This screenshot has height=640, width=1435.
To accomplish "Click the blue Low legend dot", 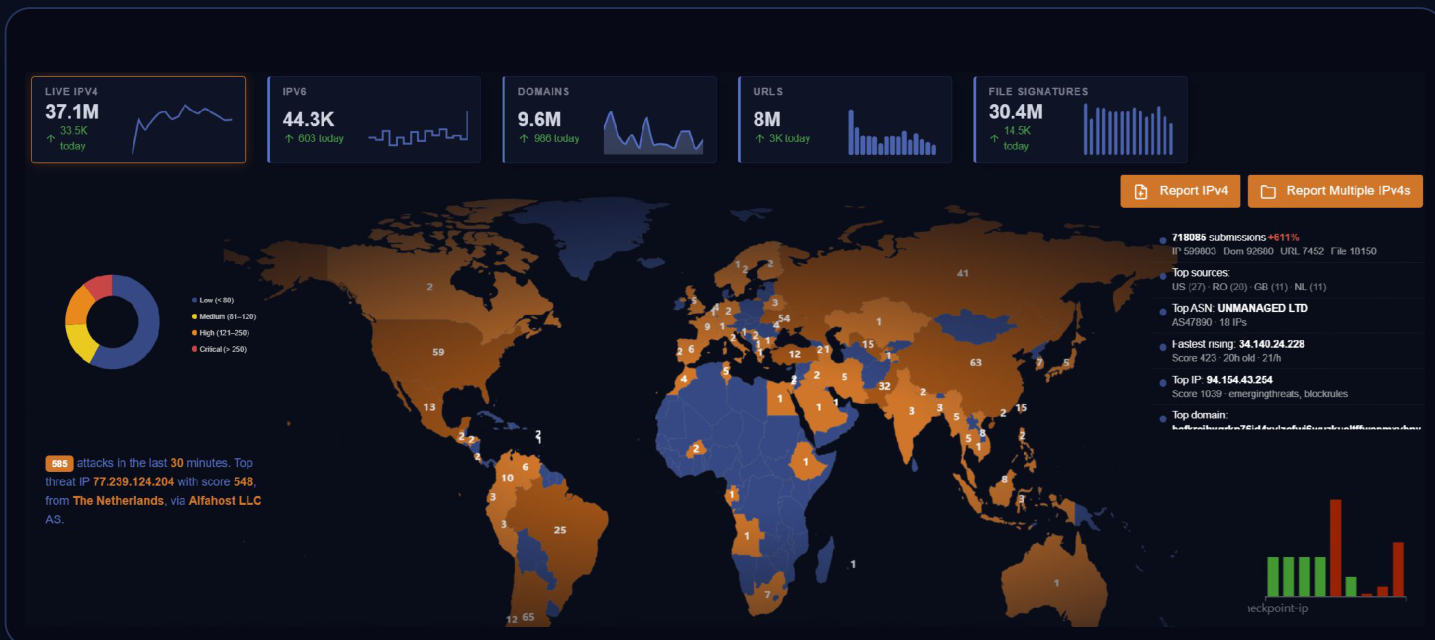I will pos(194,300).
